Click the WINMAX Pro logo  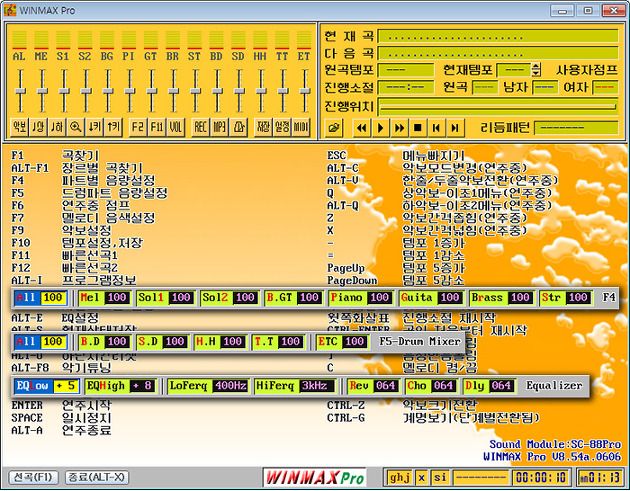click(x=315, y=477)
